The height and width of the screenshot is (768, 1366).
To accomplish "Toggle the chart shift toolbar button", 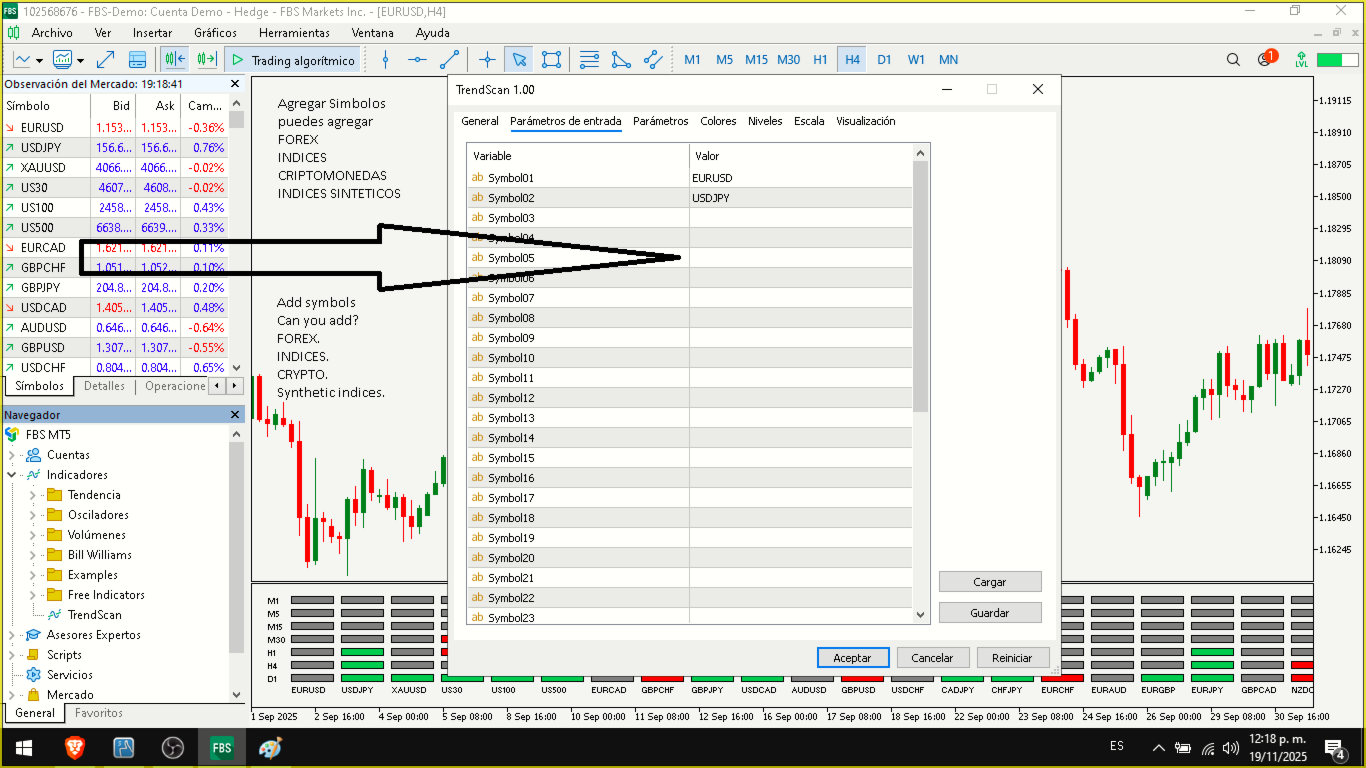I will tap(175, 60).
